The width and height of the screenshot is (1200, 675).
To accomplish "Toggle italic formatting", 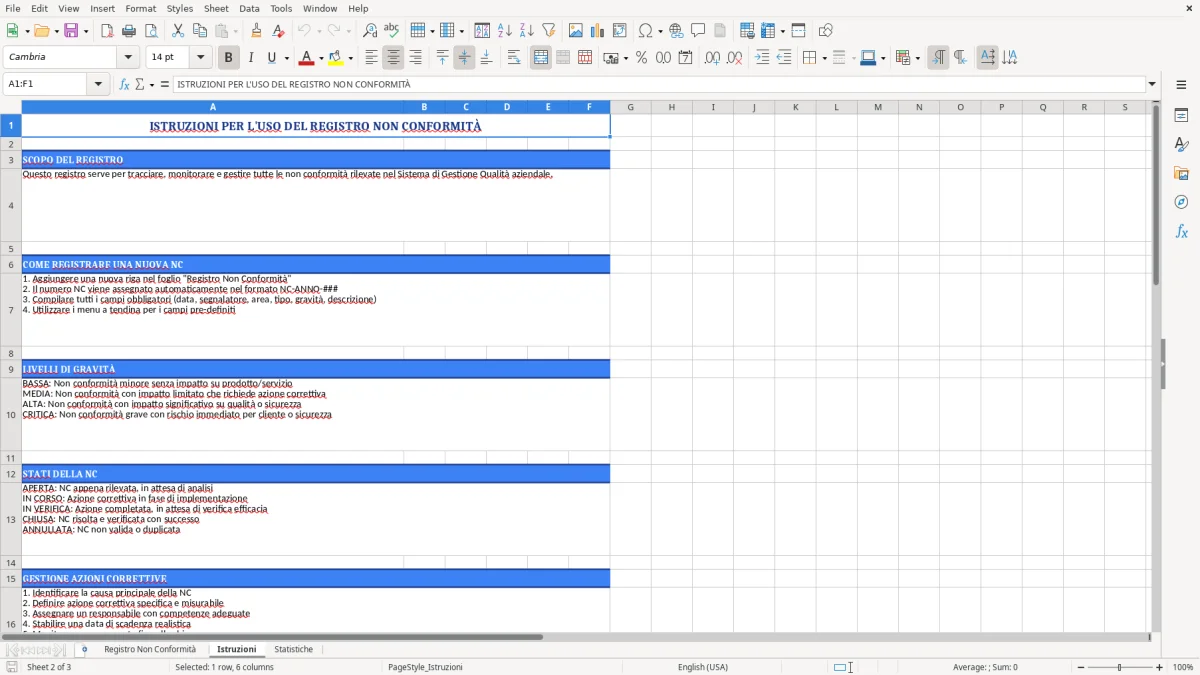I will coord(250,57).
